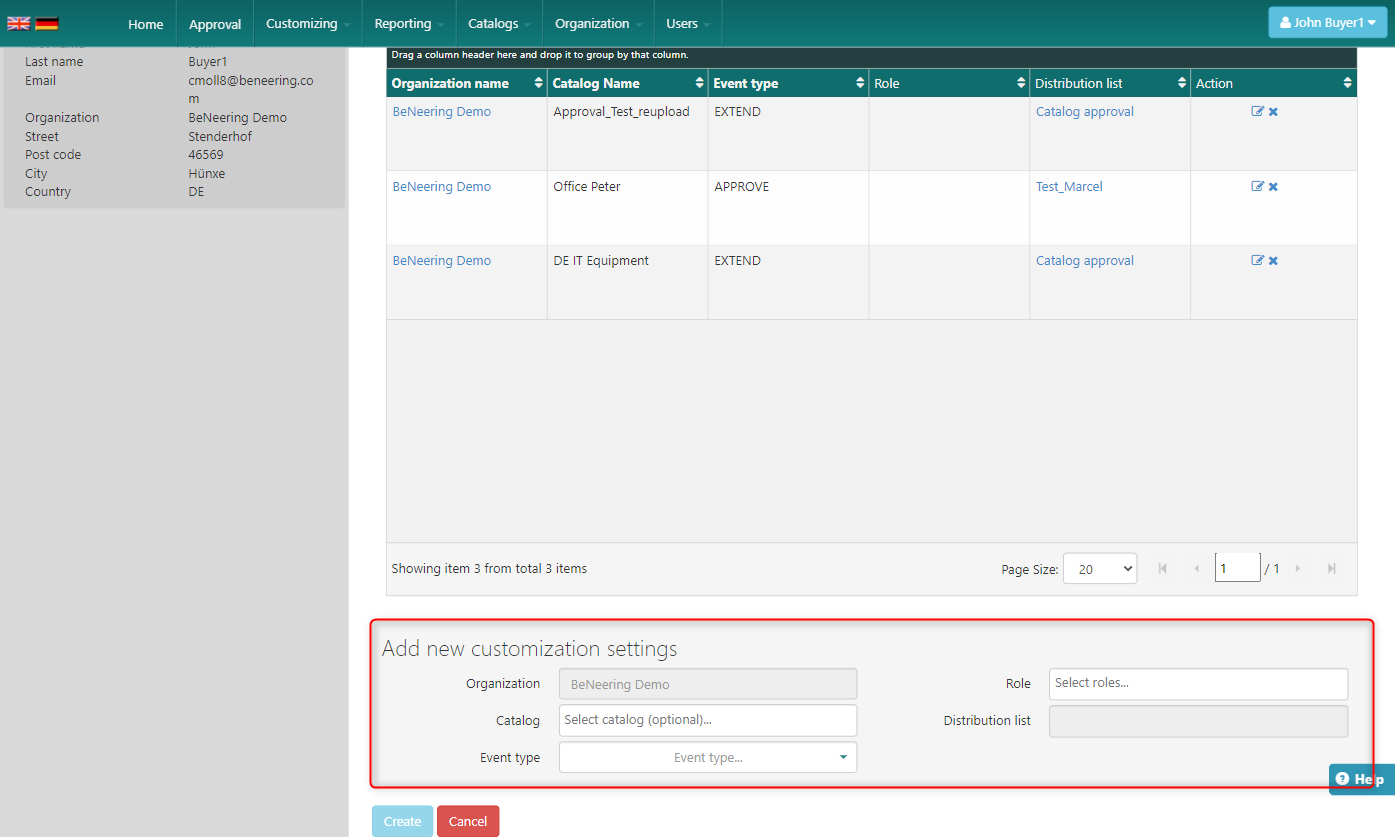Open the Catalogs menu
Screen dimensions: 1395x837
pyautogui.click(x=498, y=24)
